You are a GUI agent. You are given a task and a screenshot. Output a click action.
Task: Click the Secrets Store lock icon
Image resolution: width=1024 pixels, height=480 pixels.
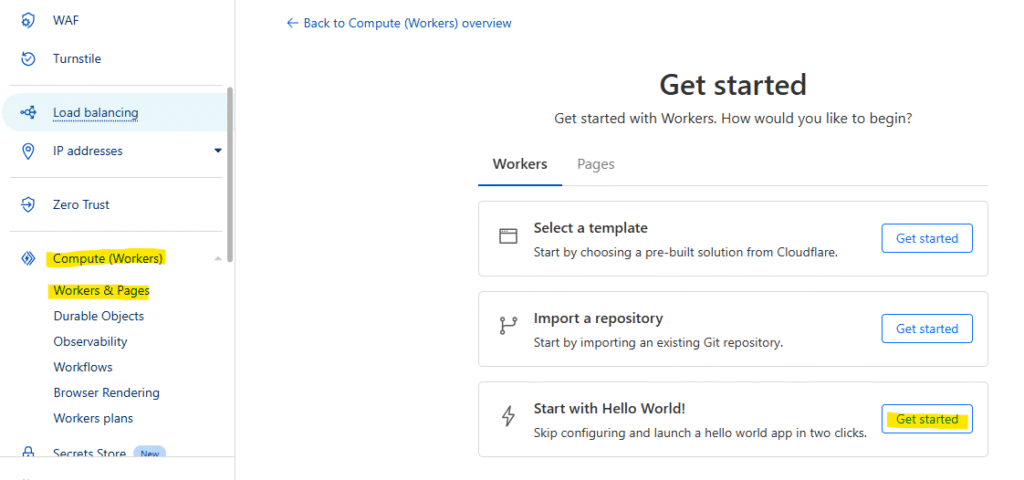coord(28,454)
